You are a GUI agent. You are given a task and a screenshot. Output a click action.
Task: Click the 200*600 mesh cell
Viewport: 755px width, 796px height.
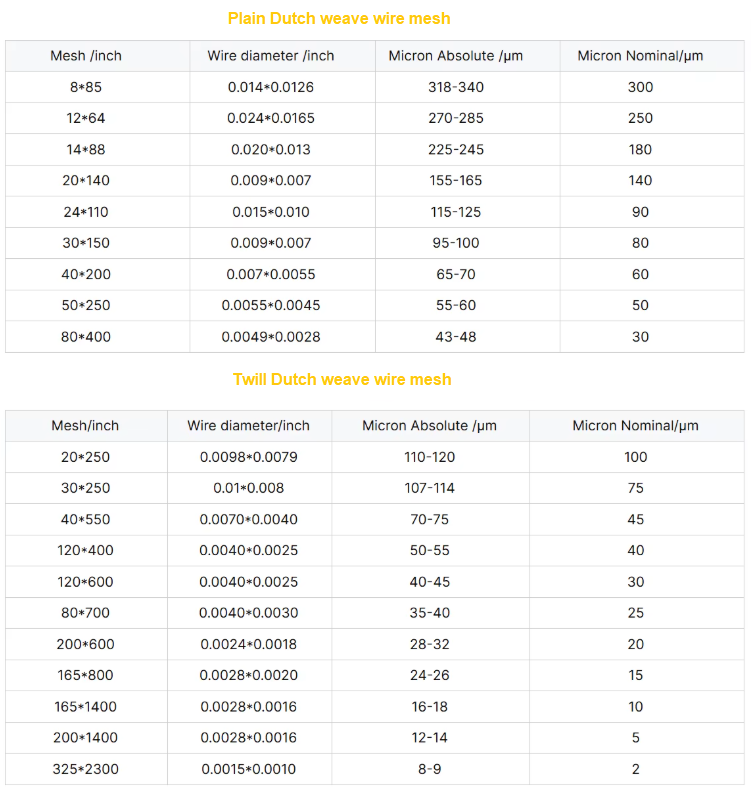[x=85, y=644]
